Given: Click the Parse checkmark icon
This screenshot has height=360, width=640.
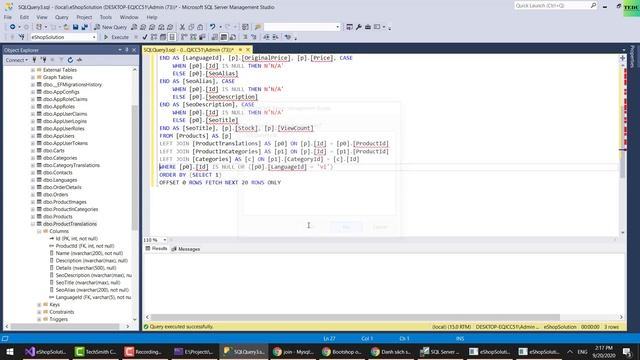Looking at the screenshot, I should (x=144, y=37).
